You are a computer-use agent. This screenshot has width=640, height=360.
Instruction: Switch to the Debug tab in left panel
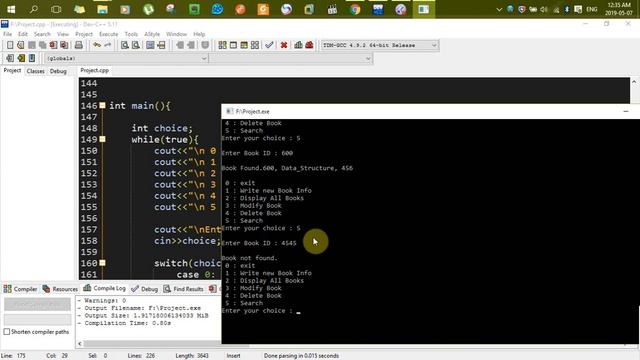pos(58,71)
